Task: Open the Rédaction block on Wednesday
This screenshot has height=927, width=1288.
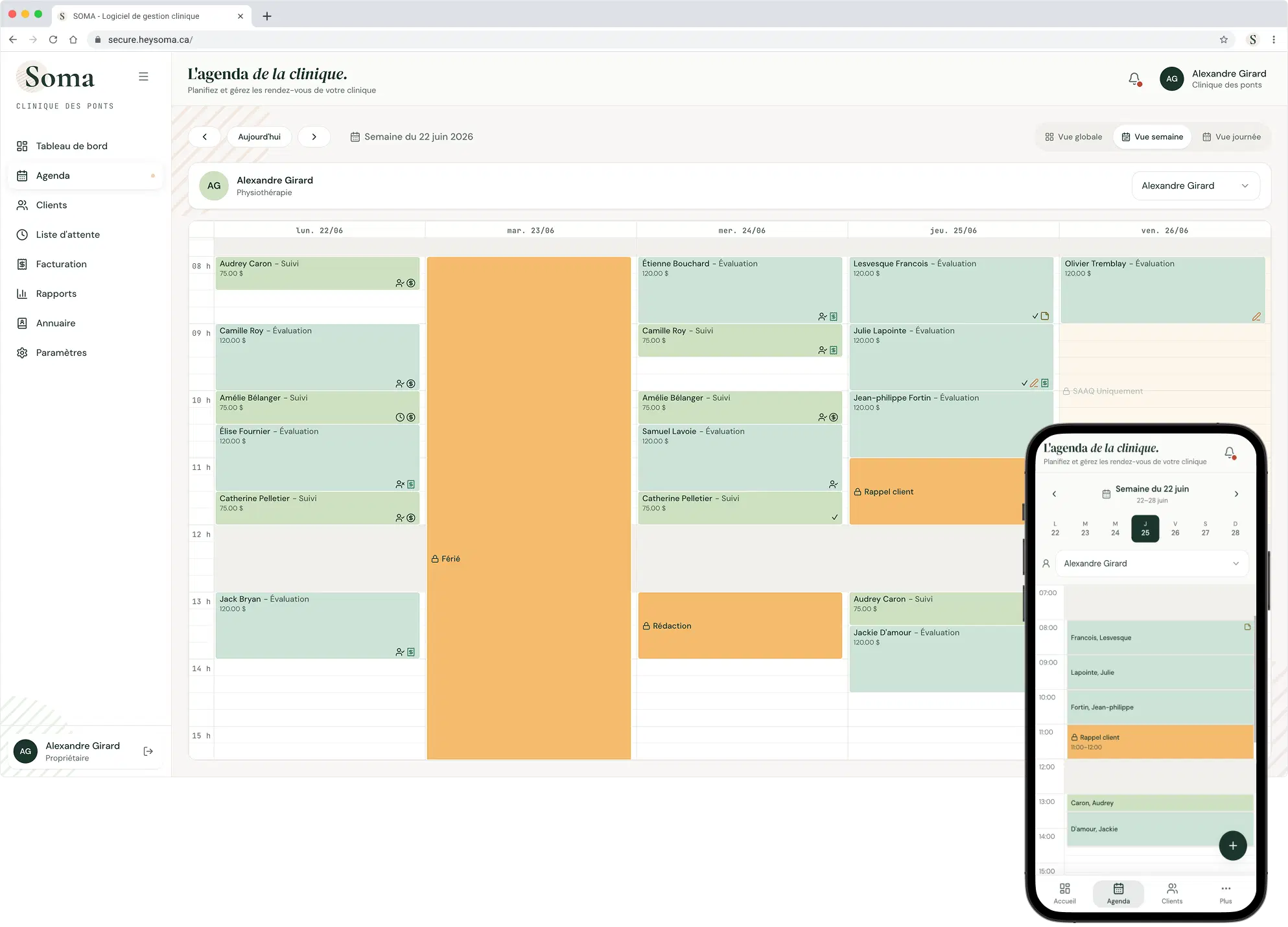Action: click(740, 626)
